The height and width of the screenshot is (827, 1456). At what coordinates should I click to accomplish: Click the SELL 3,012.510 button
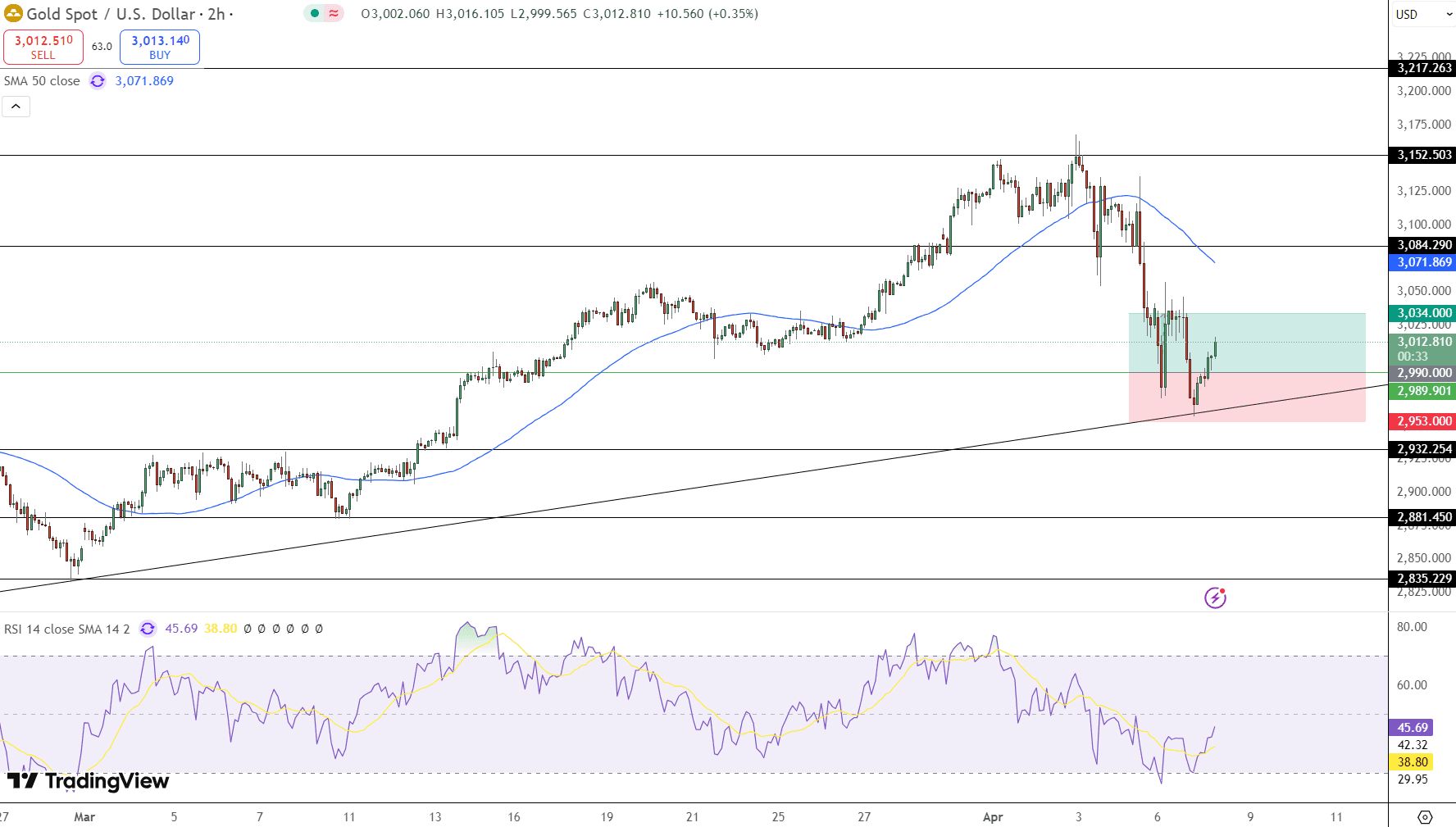click(x=43, y=47)
